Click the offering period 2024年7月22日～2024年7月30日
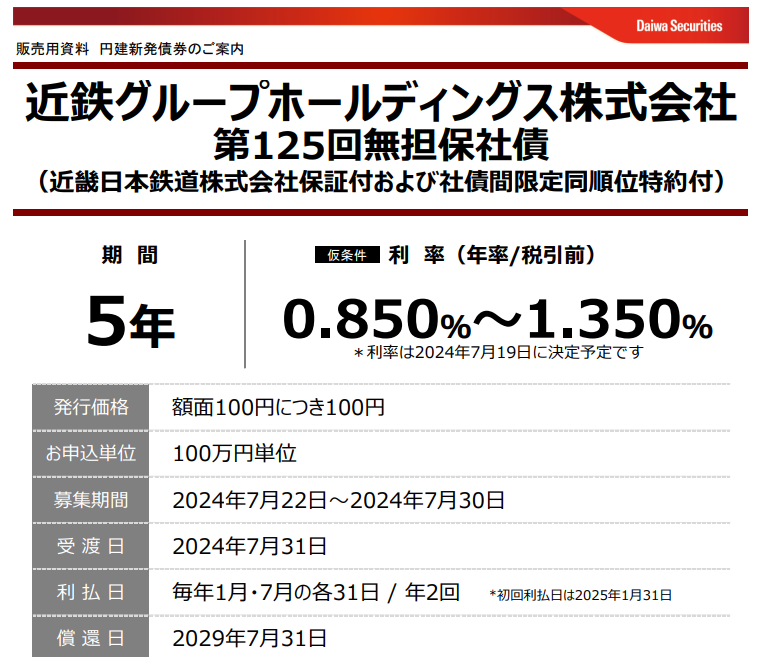757x657 pixels. [338, 500]
